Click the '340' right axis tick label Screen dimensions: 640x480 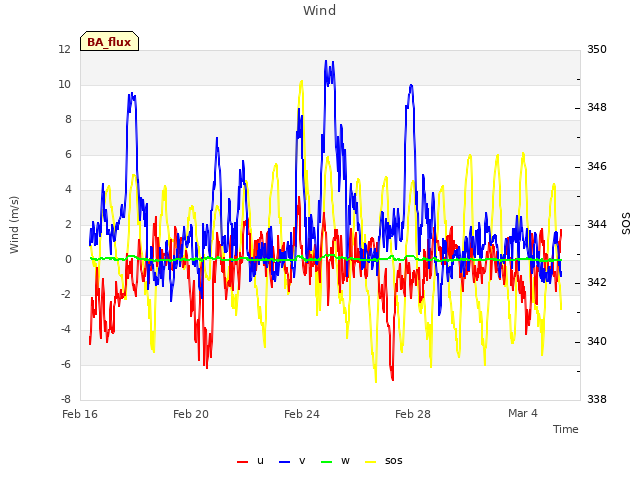pos(597,341)
